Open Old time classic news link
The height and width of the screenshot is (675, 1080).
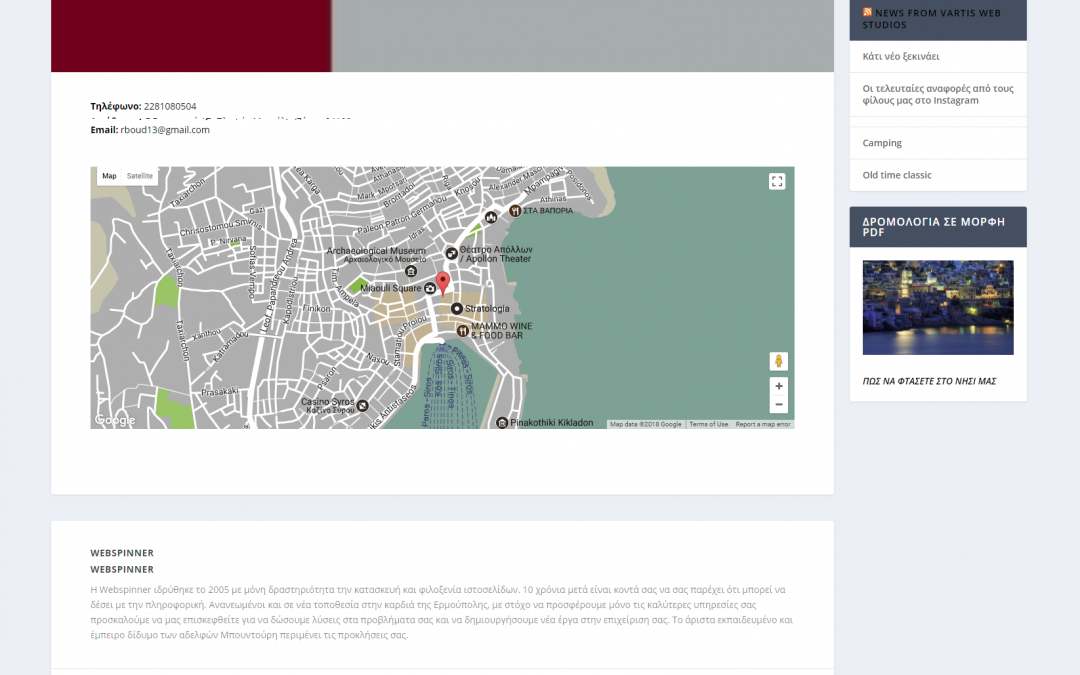[897, 175]
